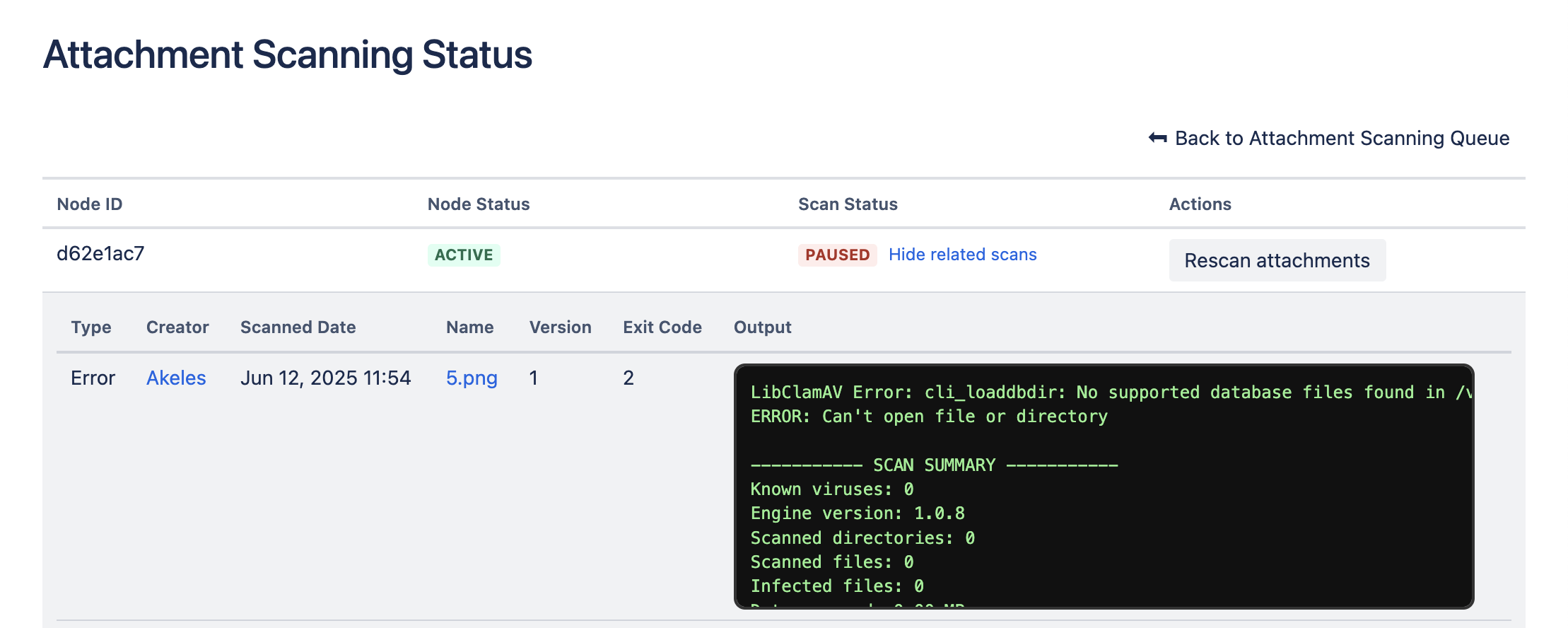
Task: Click the Creator column header
Action: [177, 327]
